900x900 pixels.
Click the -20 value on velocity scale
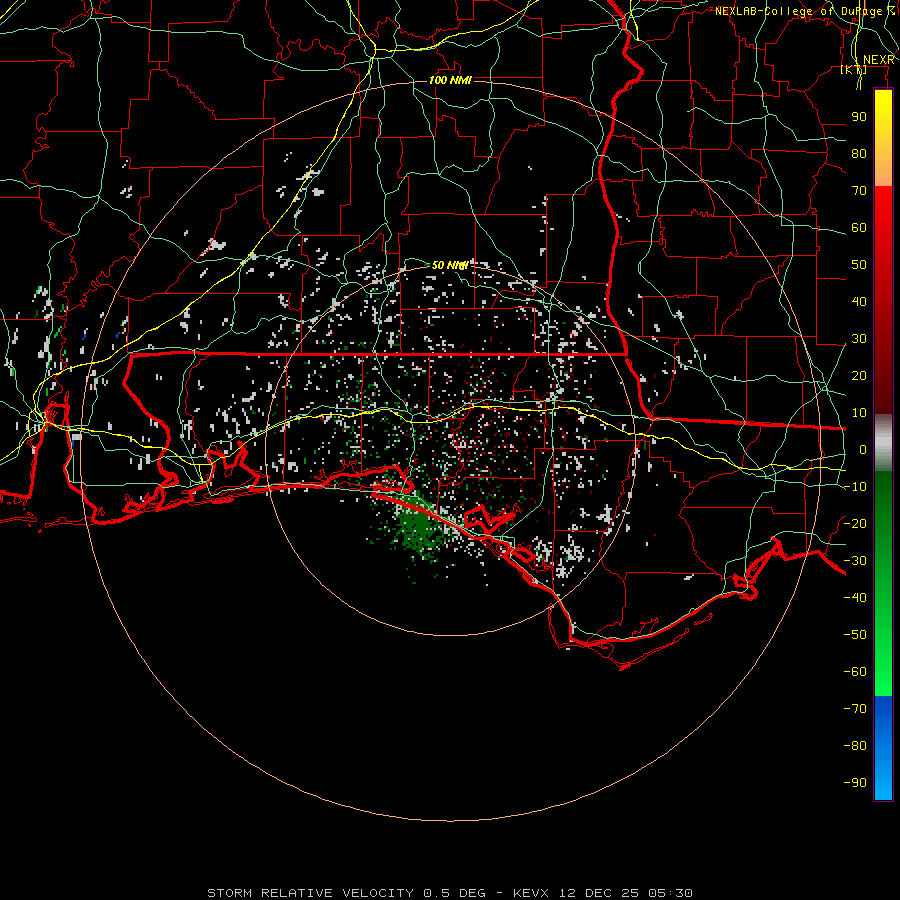(855, 524)
